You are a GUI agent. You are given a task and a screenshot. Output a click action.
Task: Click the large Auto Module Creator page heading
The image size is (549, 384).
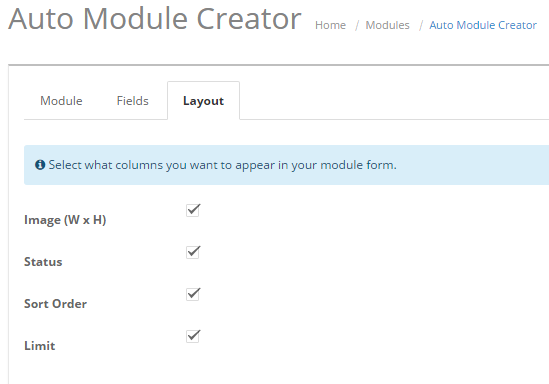pyautogui.click(x=155, y=19)
